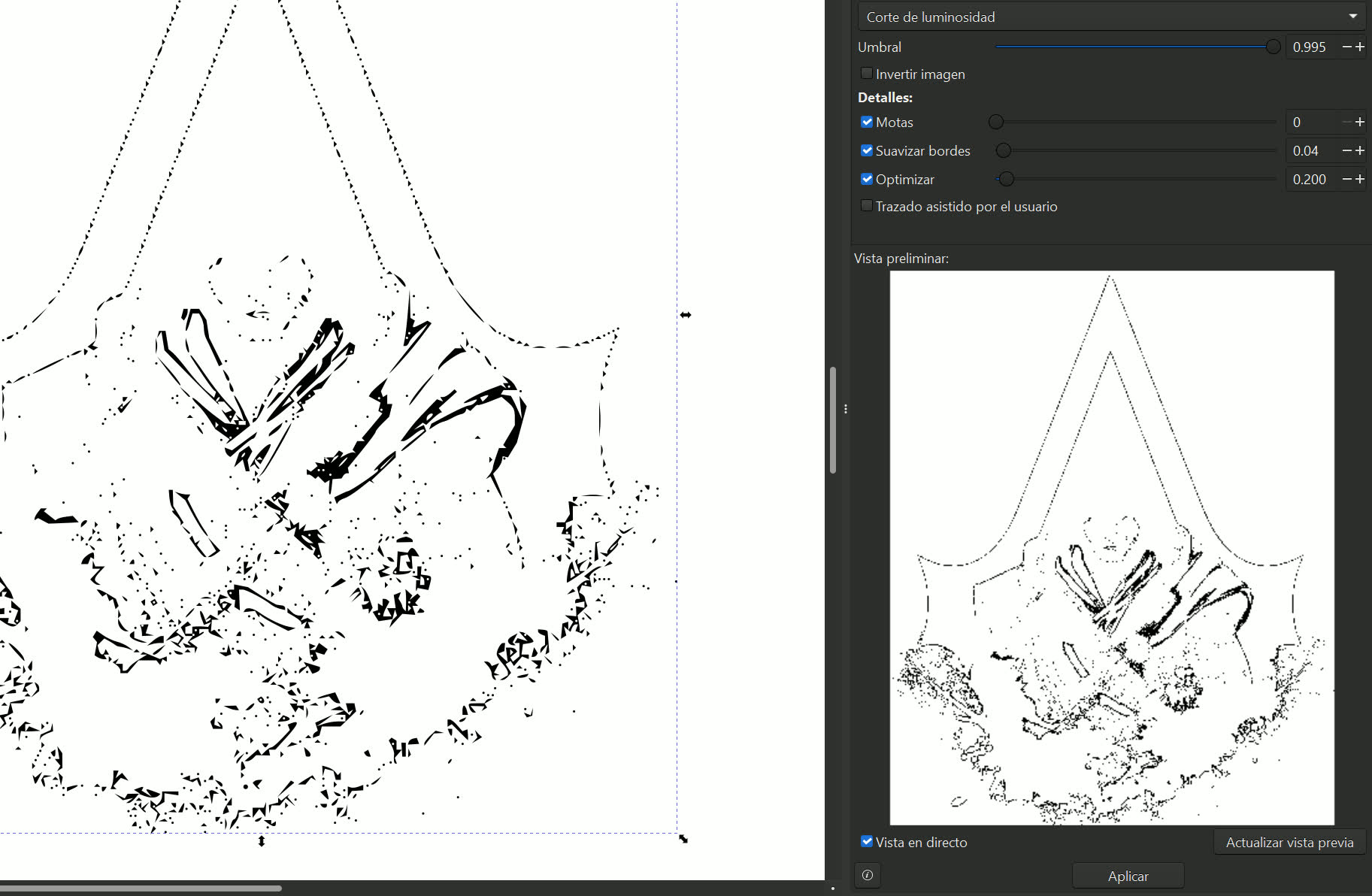
Task: Increase the Umbral value with plus
Action: tap(1359, 47)
